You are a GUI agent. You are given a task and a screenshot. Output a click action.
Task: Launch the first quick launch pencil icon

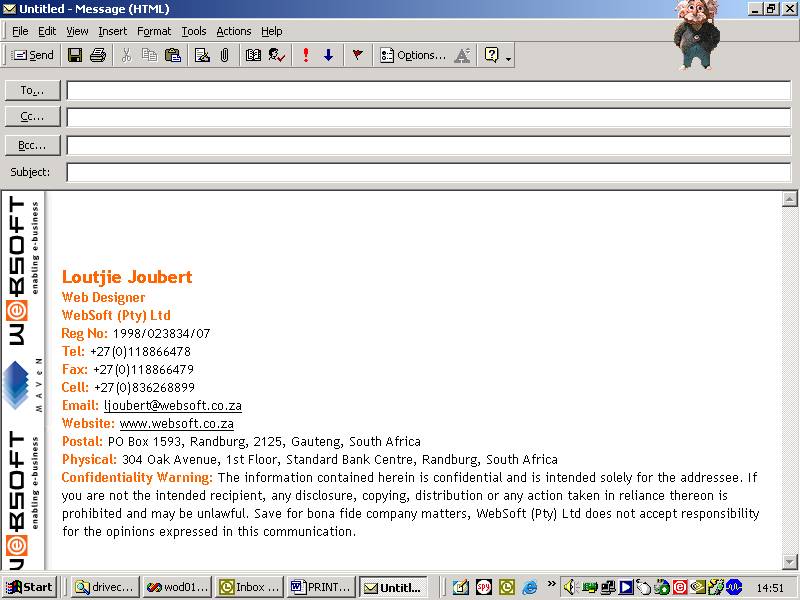pos(461,587)
